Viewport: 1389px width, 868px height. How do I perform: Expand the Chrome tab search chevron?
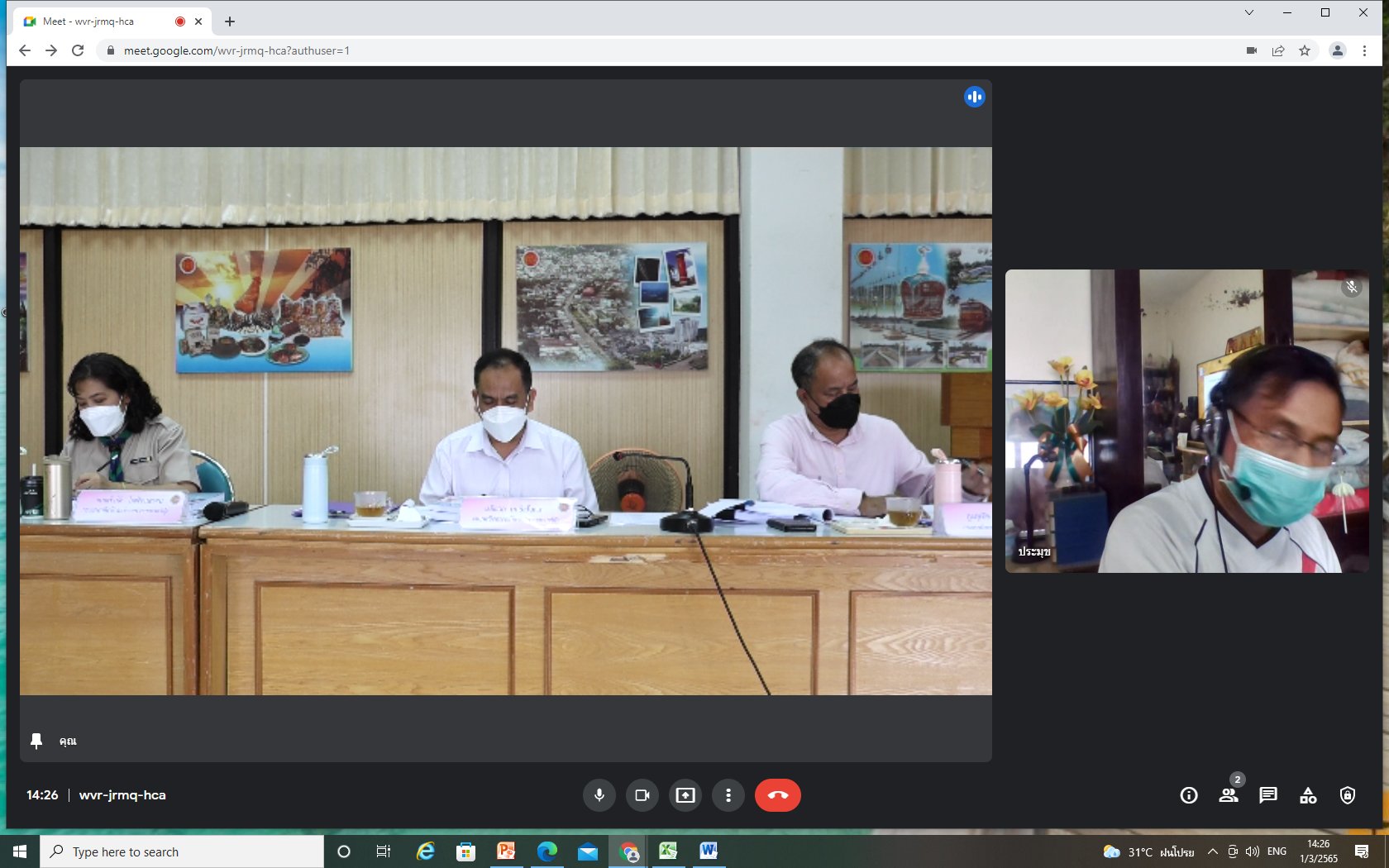[x=1249, y=12]
